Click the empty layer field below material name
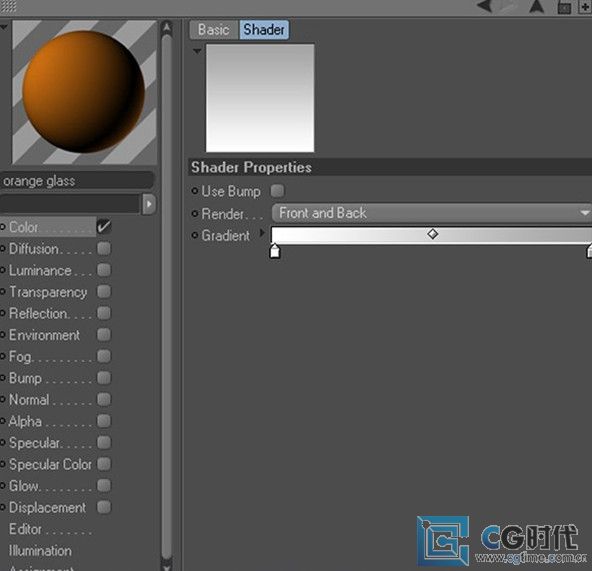592x571 pixels. (70, 204)
